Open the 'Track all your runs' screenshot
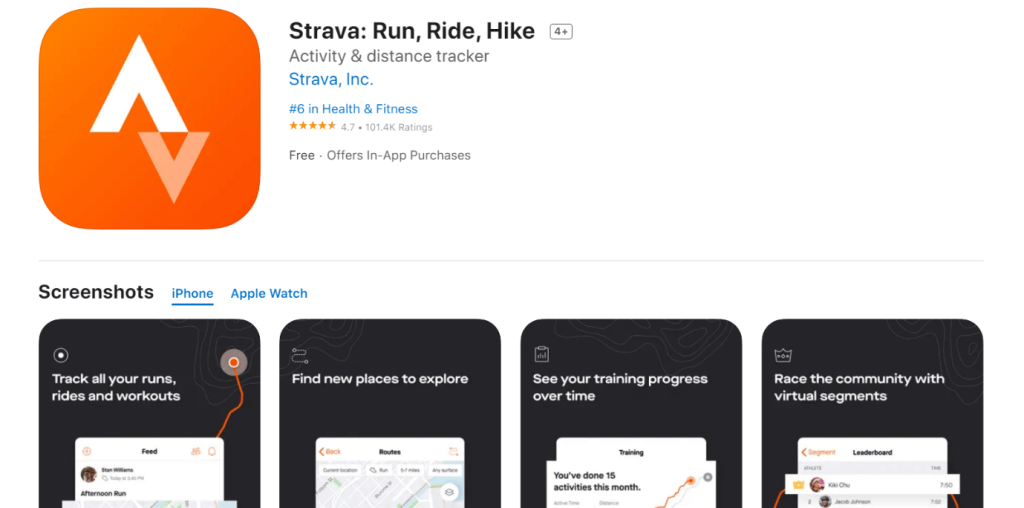 pos(150,413)
